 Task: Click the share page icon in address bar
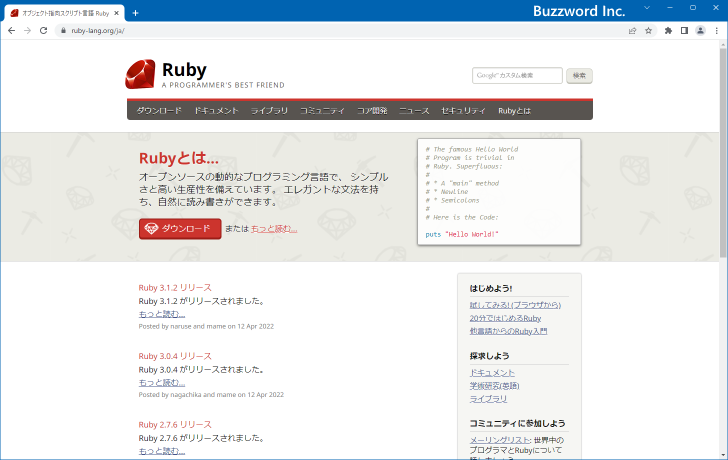(632, 31)
